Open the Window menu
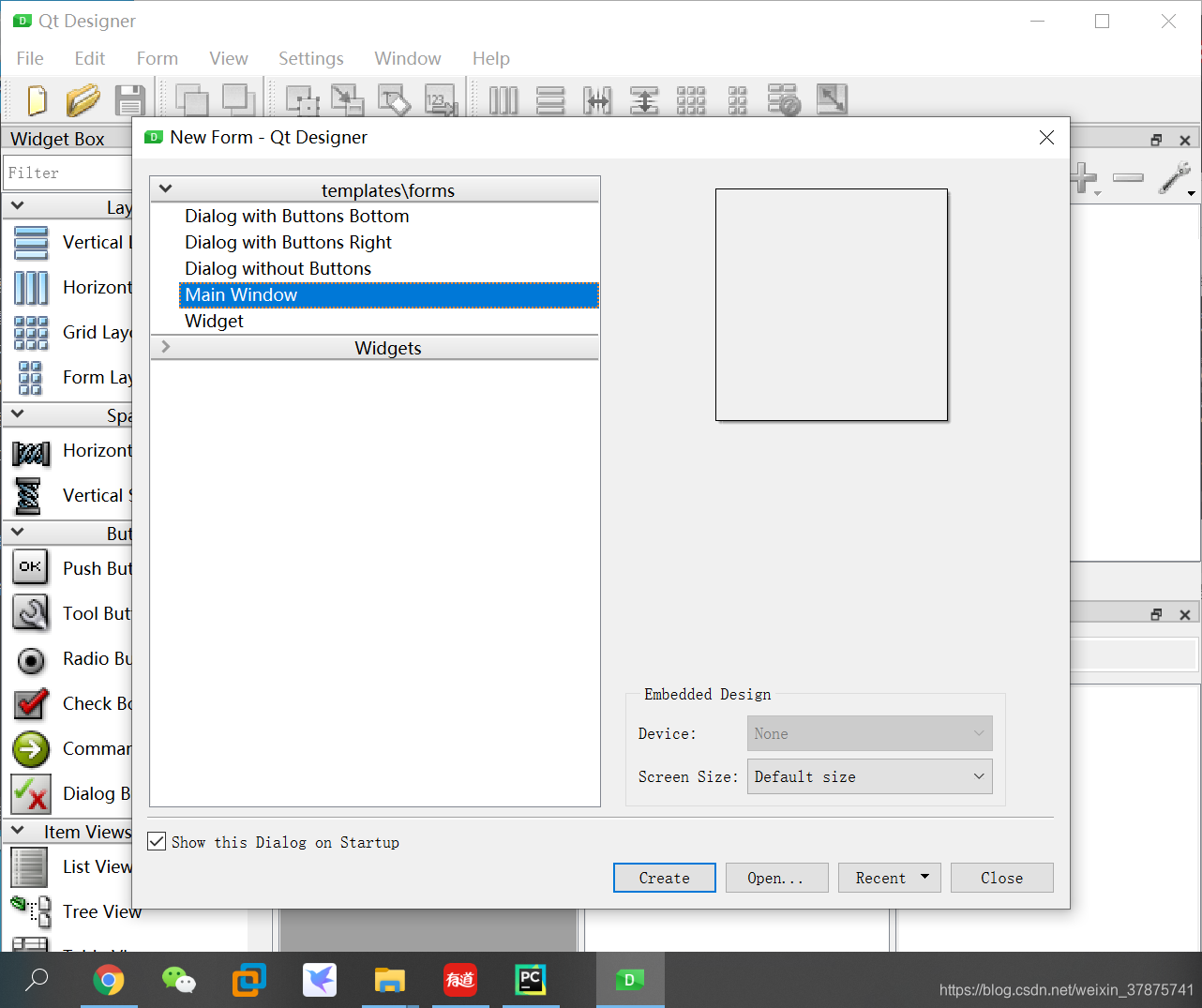 tap(408, 58)
